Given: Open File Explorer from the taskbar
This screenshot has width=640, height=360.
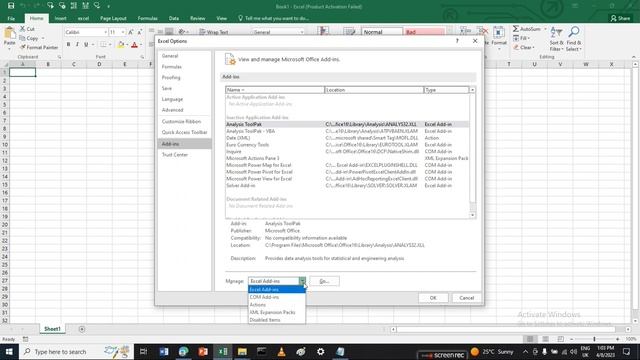Looking at the screenshot, I should [x=242, y=351].
